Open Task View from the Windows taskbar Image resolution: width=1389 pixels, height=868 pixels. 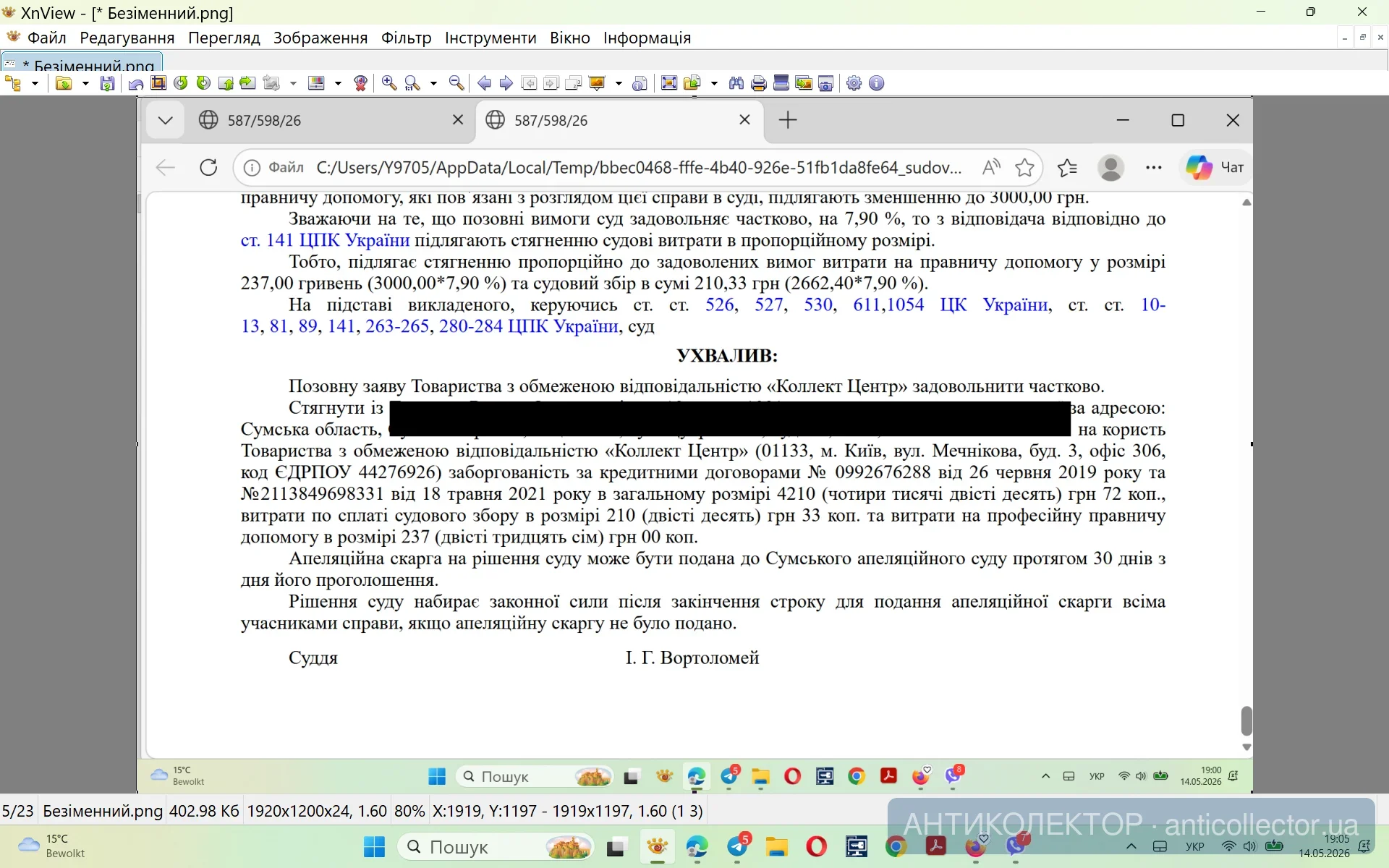pyautogui.click(x=616, y=846)
